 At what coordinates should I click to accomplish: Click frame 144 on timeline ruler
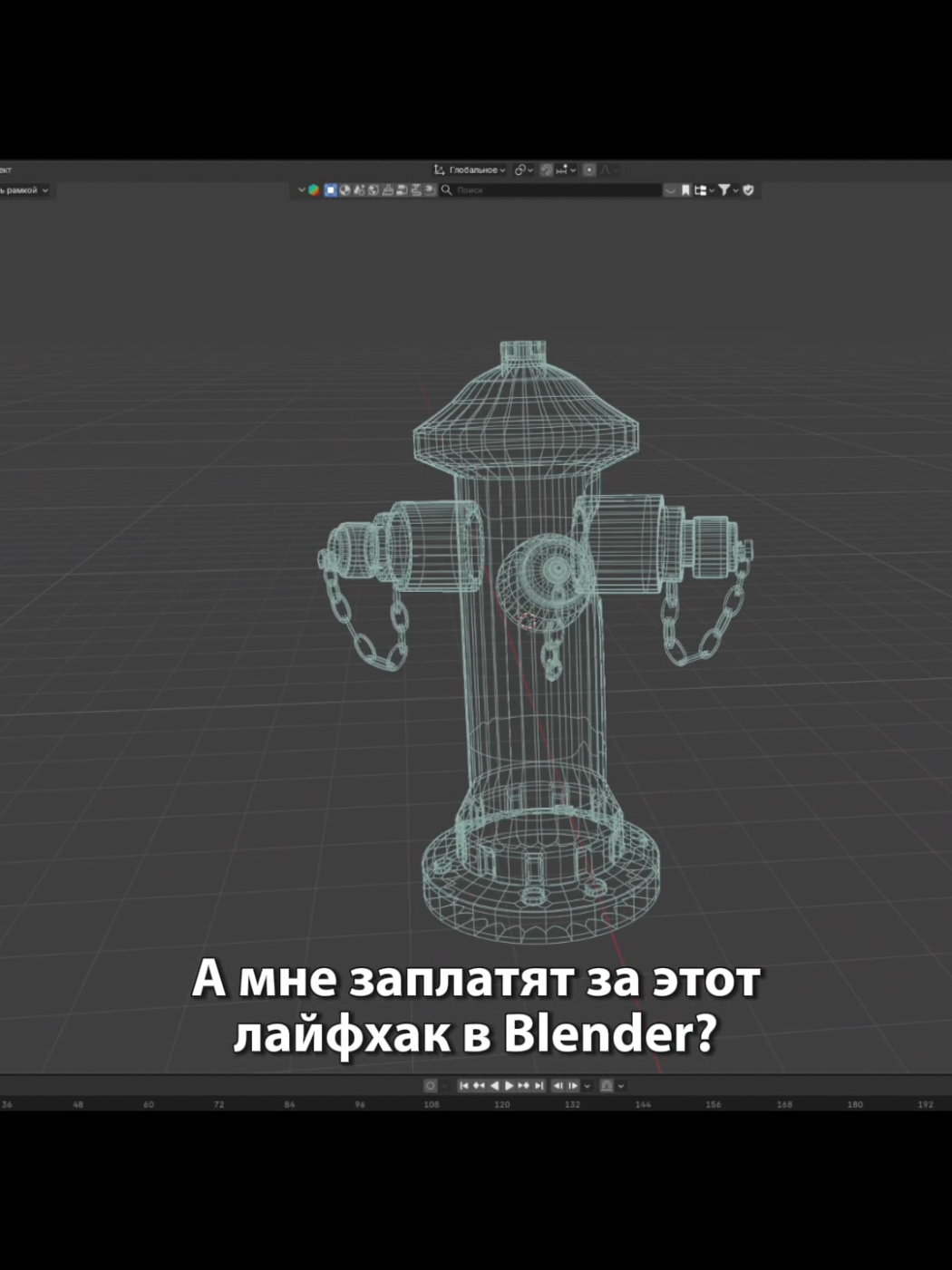coord(643,1104)
